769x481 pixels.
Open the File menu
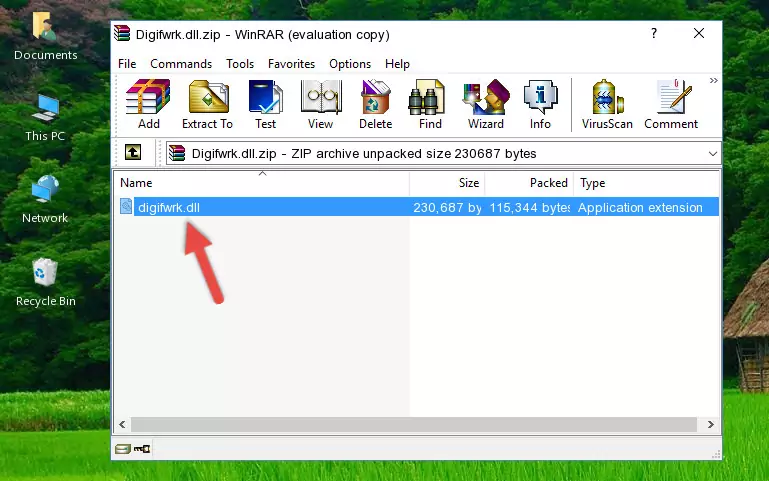click(127, 64)
